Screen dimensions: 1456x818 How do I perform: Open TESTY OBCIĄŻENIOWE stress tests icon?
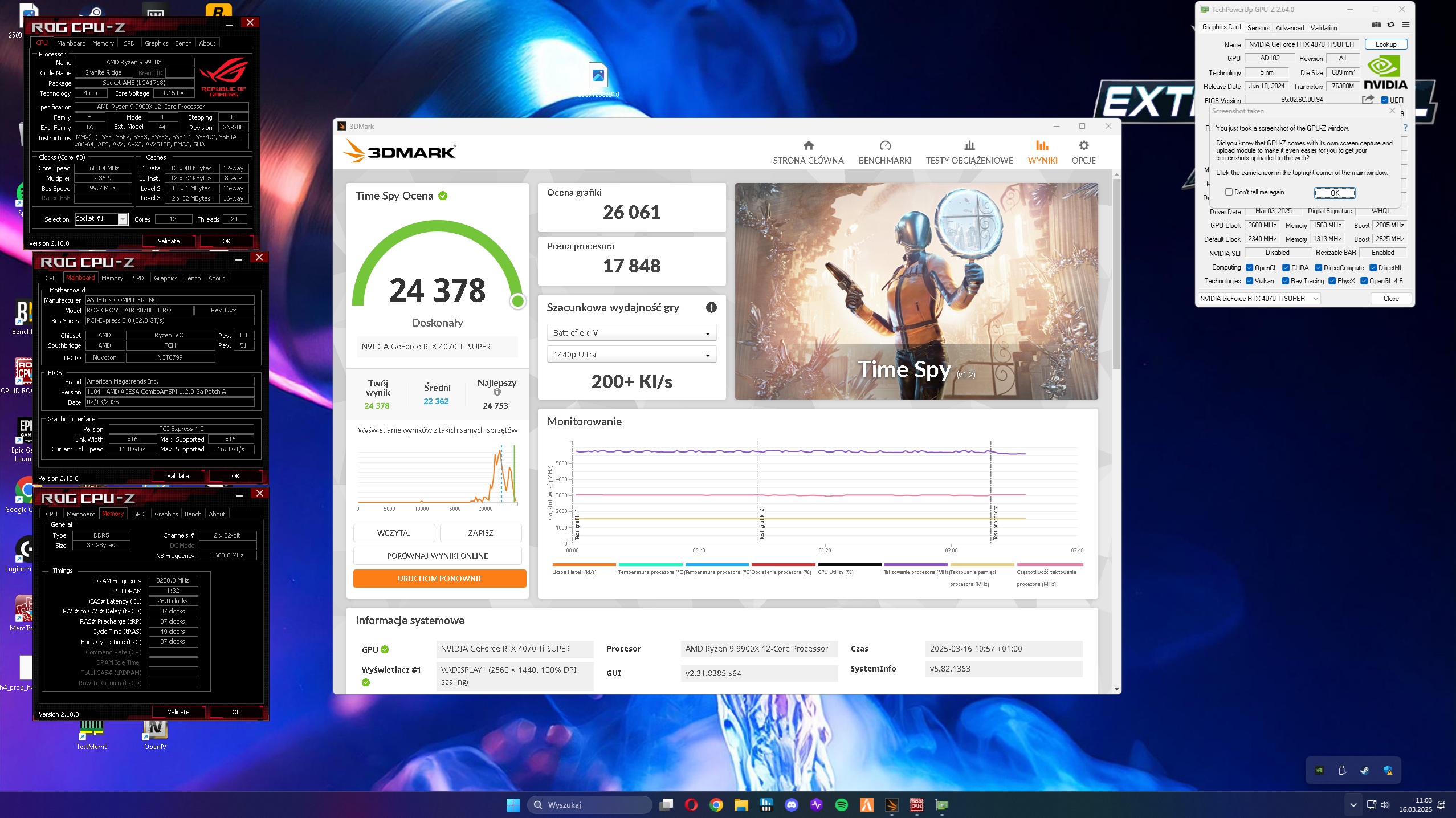pos(969,145)
